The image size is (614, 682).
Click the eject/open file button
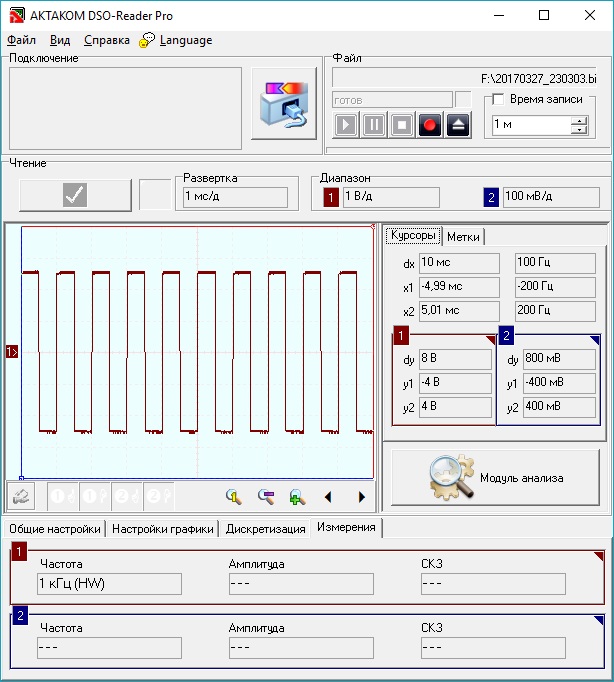click(458, 125)
